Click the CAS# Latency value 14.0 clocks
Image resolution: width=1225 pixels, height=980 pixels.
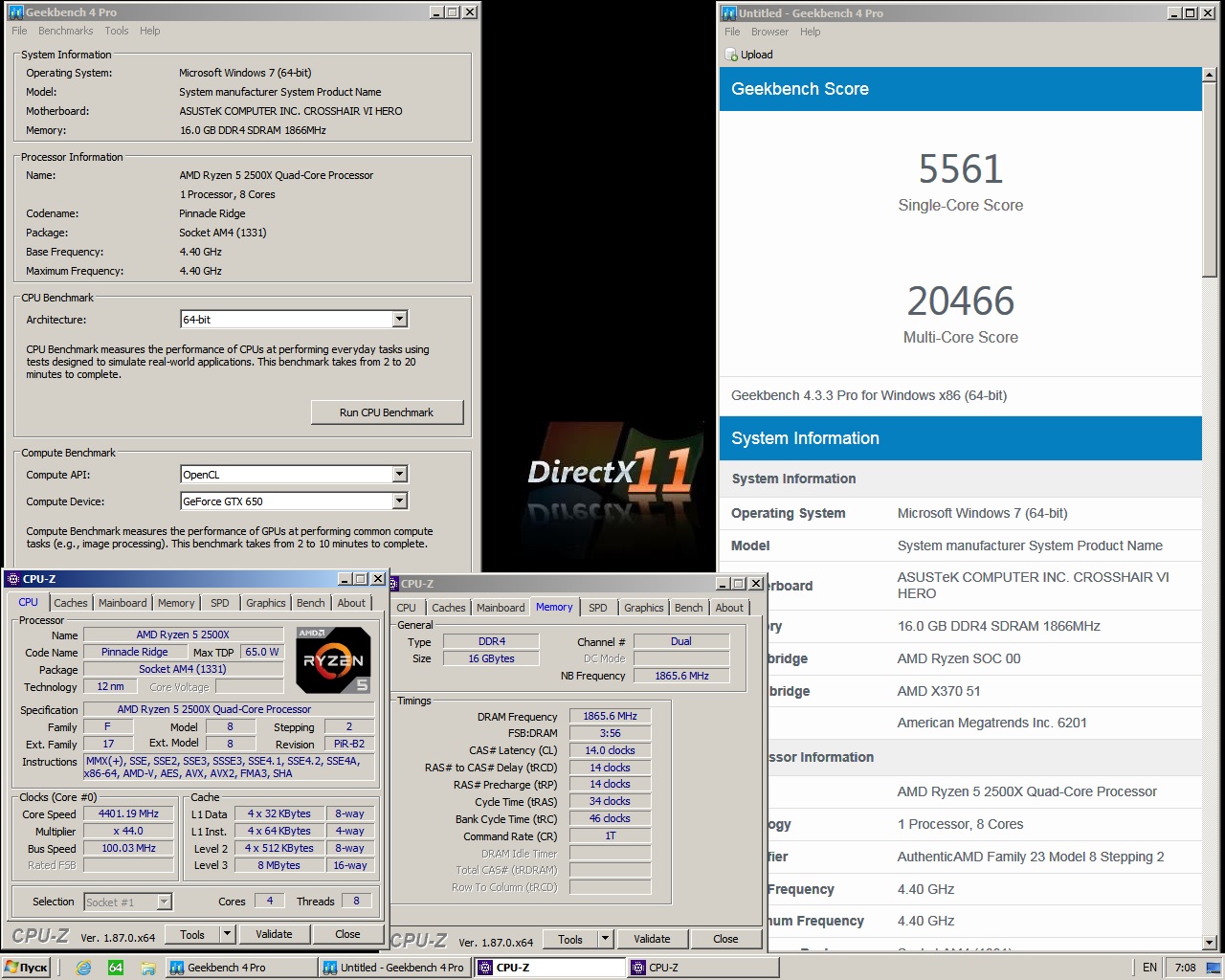coord(610,750)
